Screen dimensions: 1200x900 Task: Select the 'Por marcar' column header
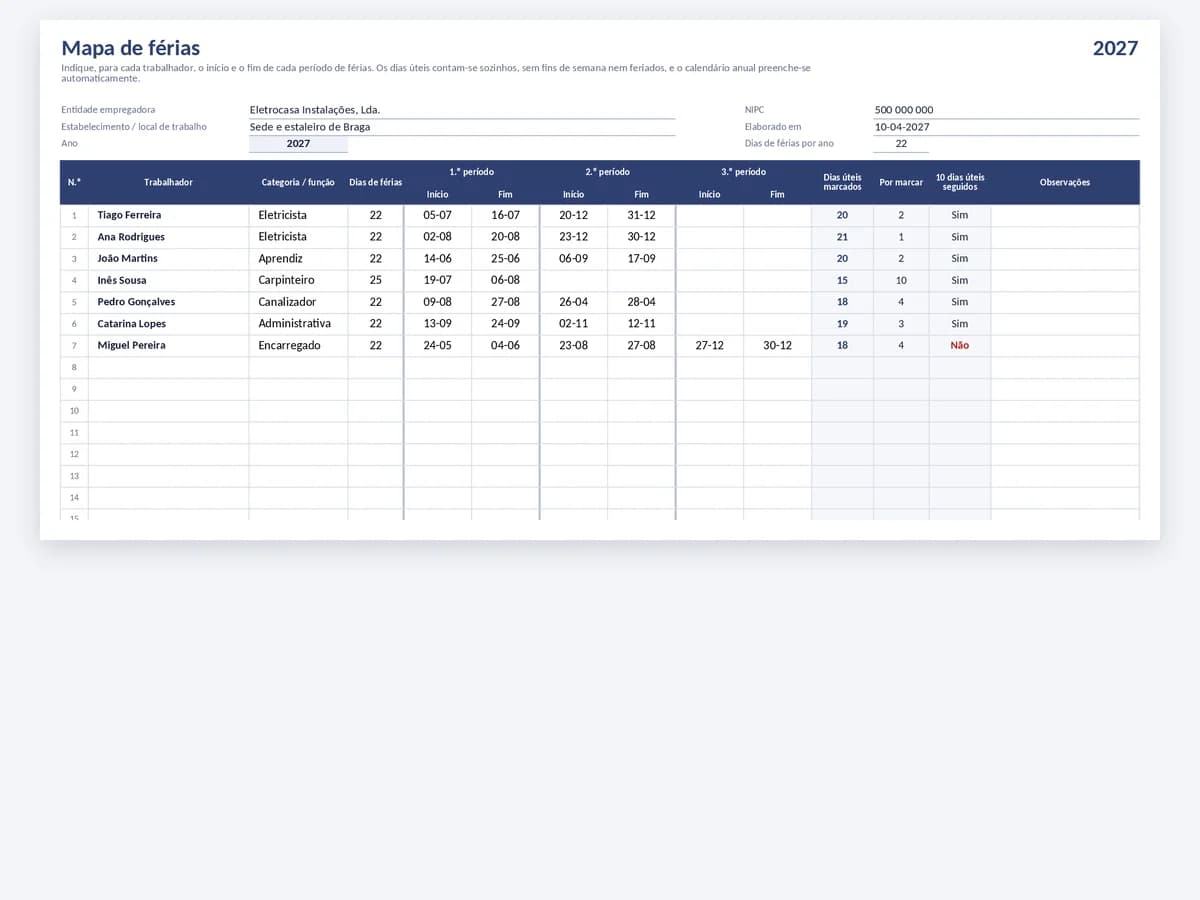[901, 182]
